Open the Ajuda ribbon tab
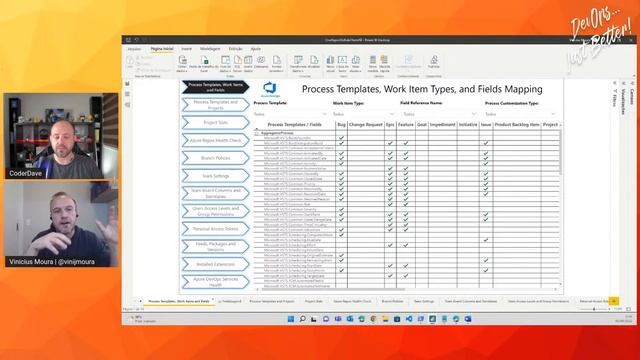Image resolution: width=640 pixels, height=360 pixels. 256,49
